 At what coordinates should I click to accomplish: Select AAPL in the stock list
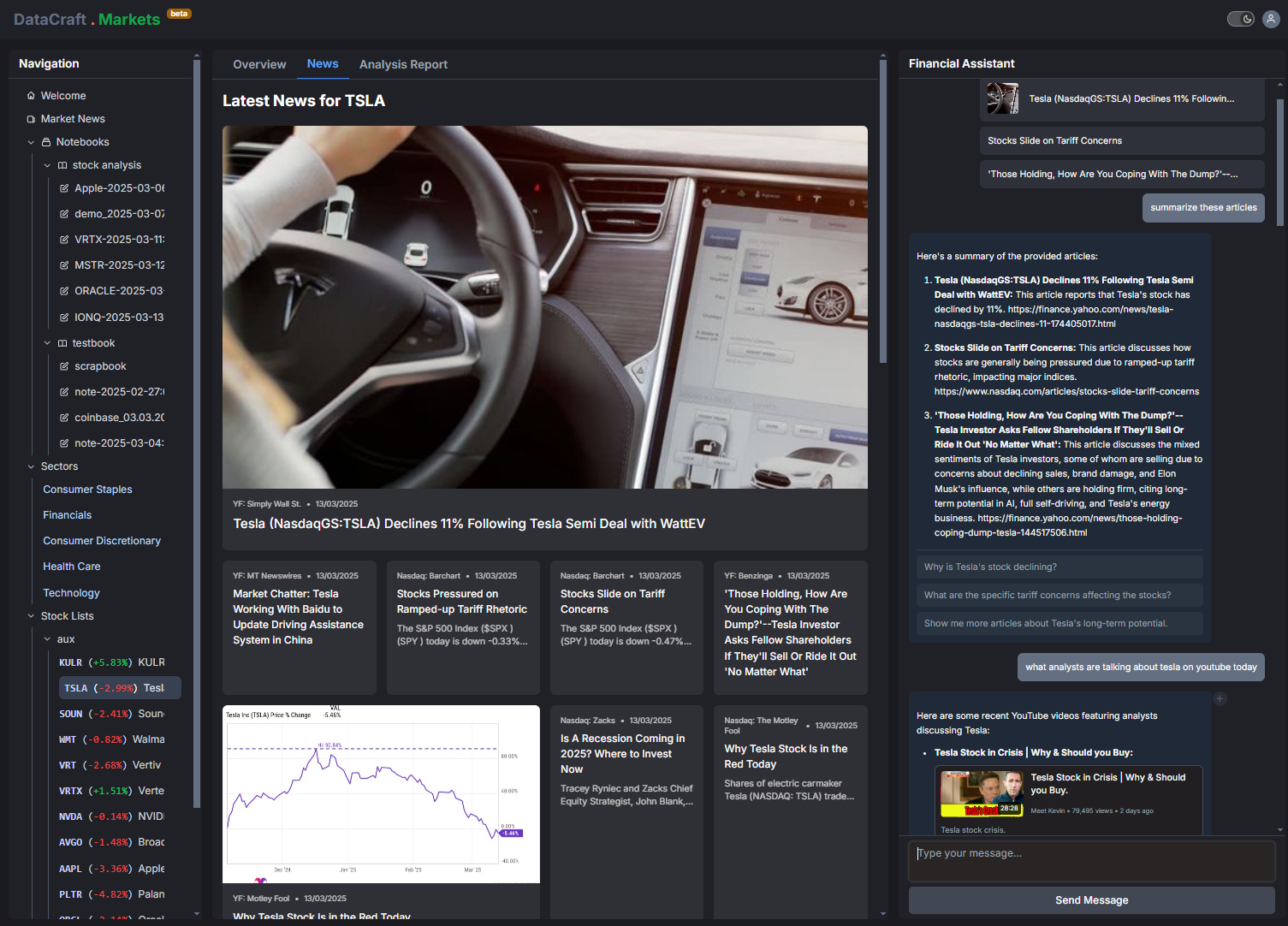click(112, 869)
